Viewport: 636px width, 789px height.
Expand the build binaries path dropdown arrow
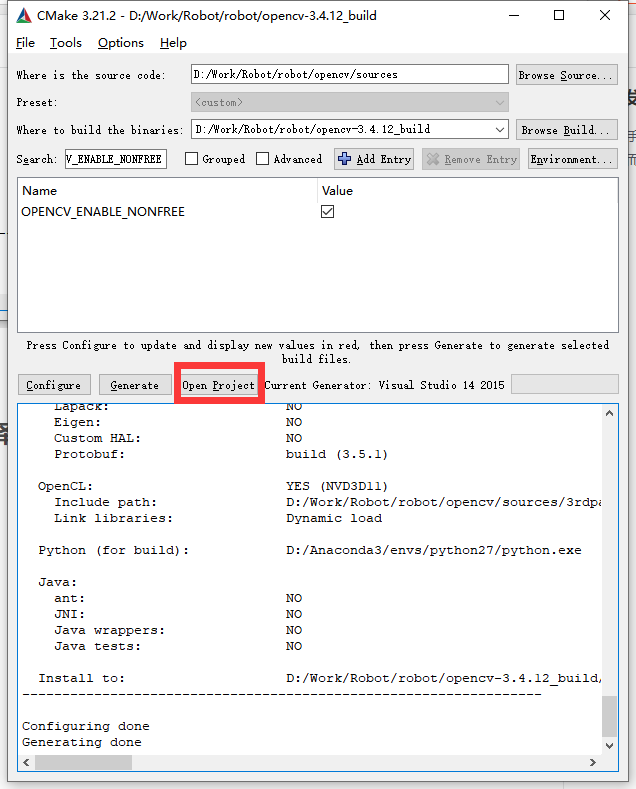[x=500, y=130]
